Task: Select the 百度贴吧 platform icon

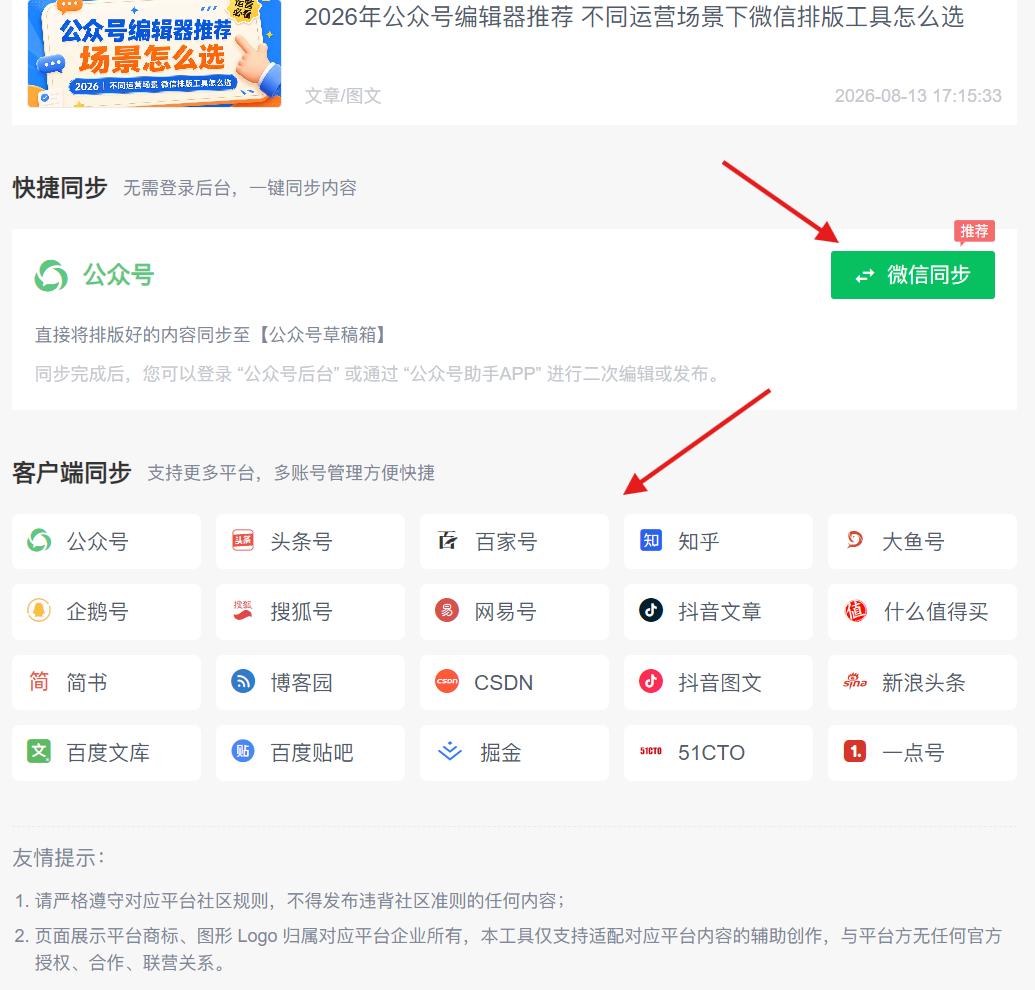Action: point(243,751)
